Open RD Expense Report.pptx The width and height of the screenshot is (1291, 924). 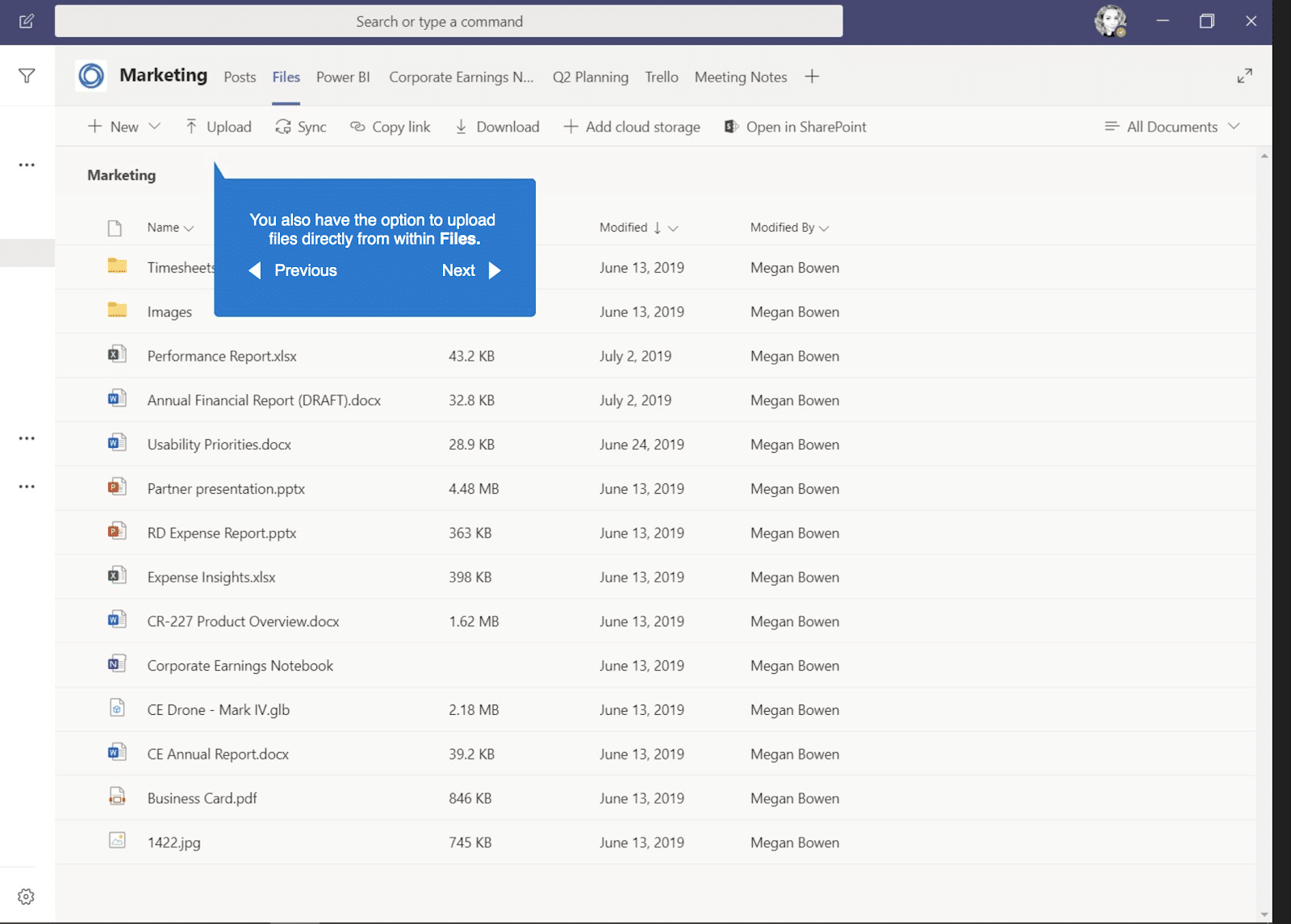222,533
